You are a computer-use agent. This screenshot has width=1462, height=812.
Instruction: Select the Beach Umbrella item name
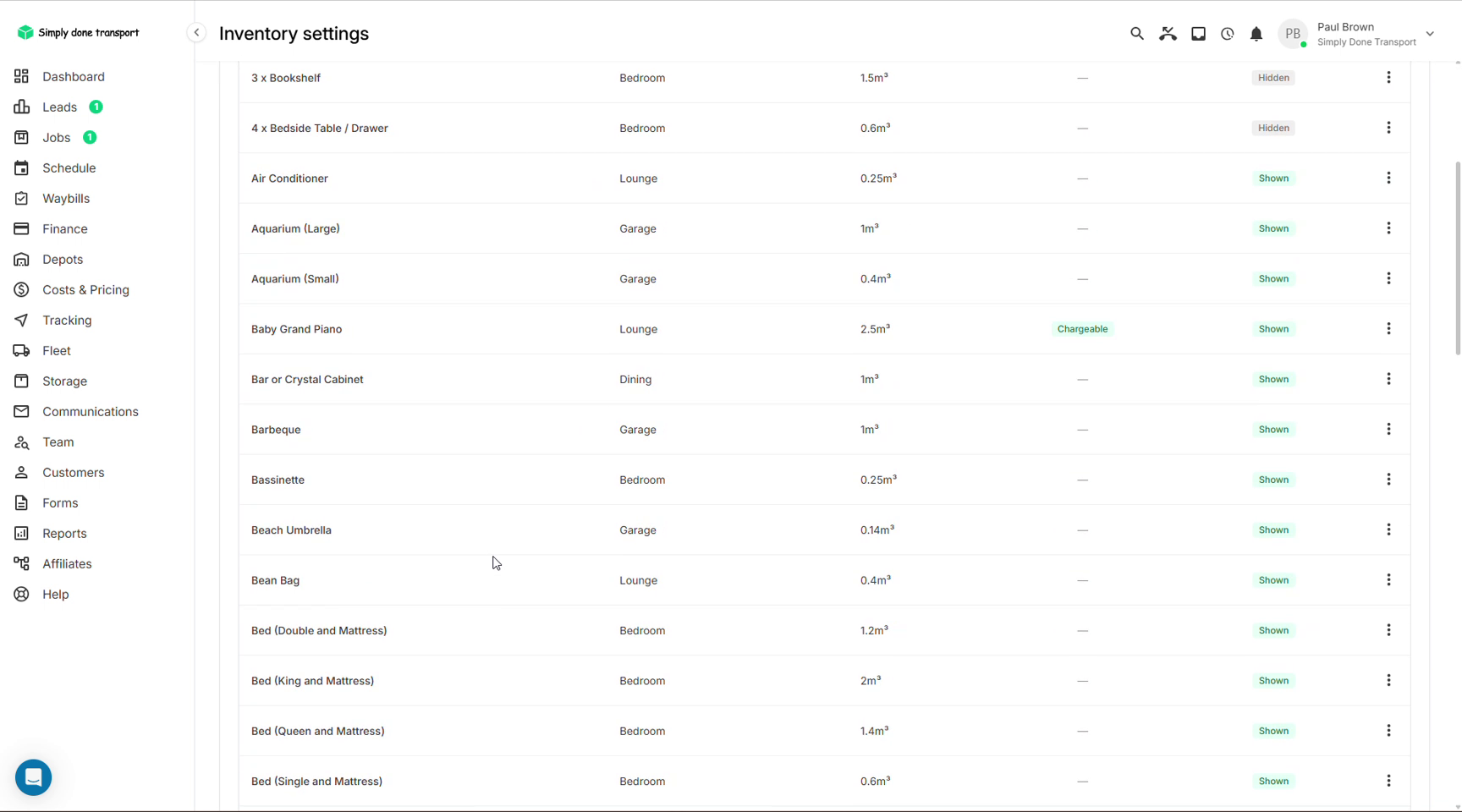click(291, 530)
